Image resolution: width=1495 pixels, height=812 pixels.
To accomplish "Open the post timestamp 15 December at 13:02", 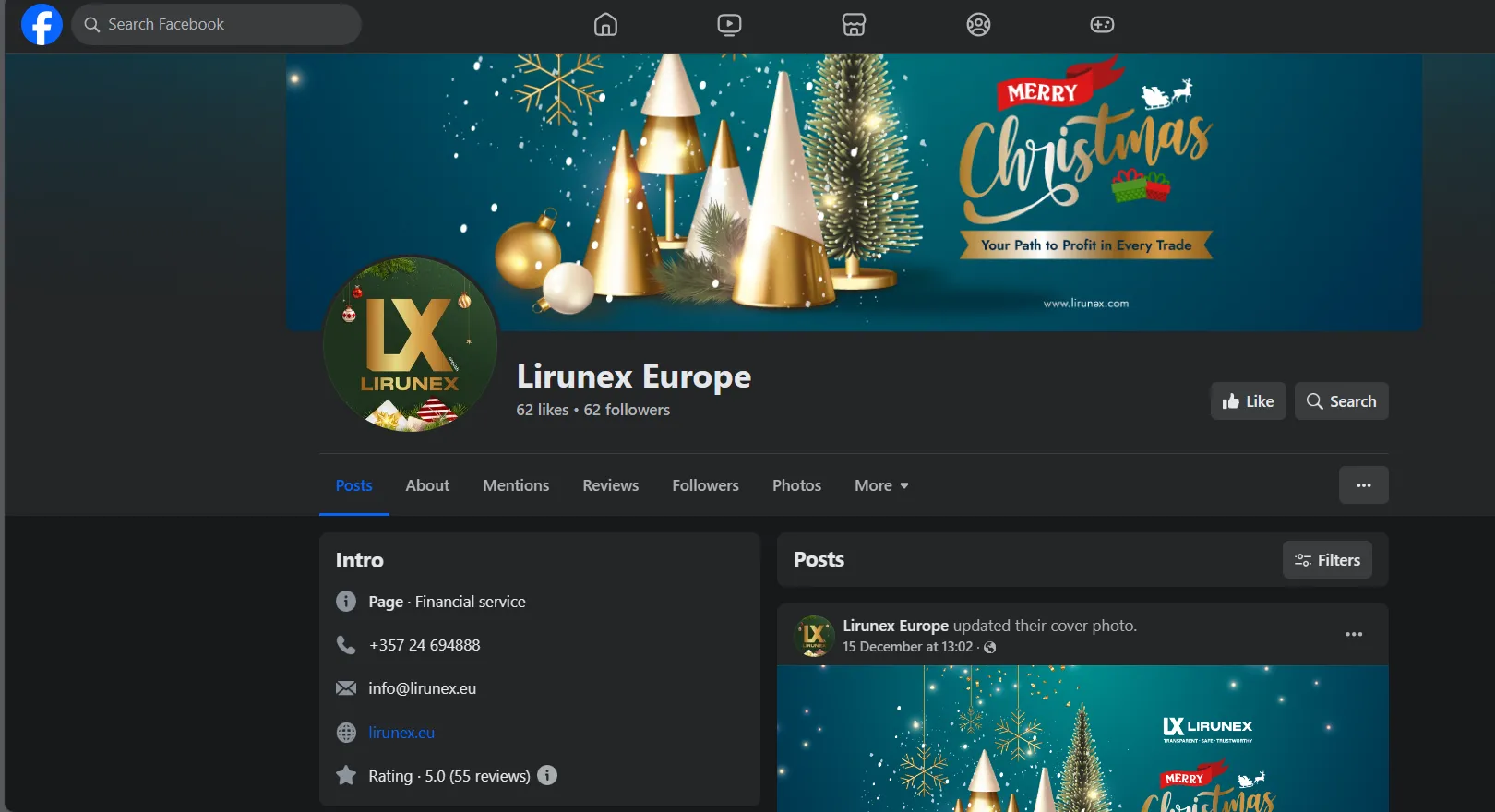I will point(907,647).
